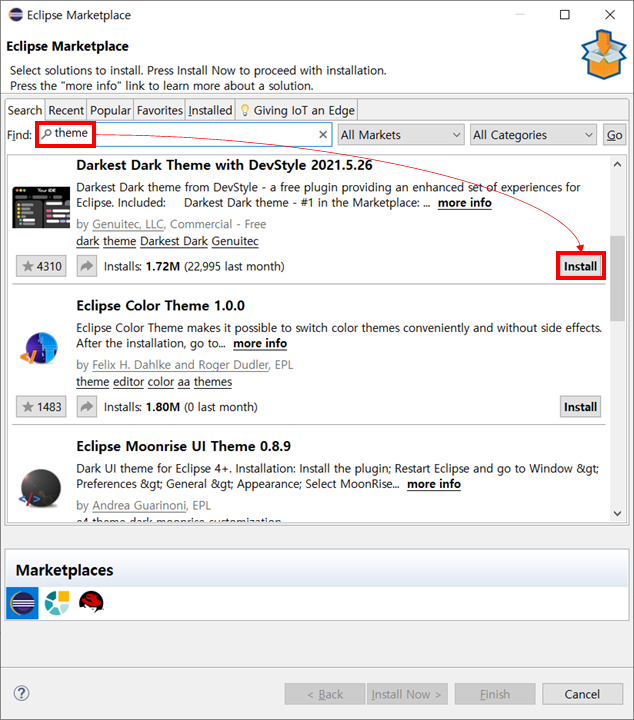Click the Eclipse logo in title bar
Viewport: 634px width, 720px height.
pyautogui.click(x=16, y=15)
